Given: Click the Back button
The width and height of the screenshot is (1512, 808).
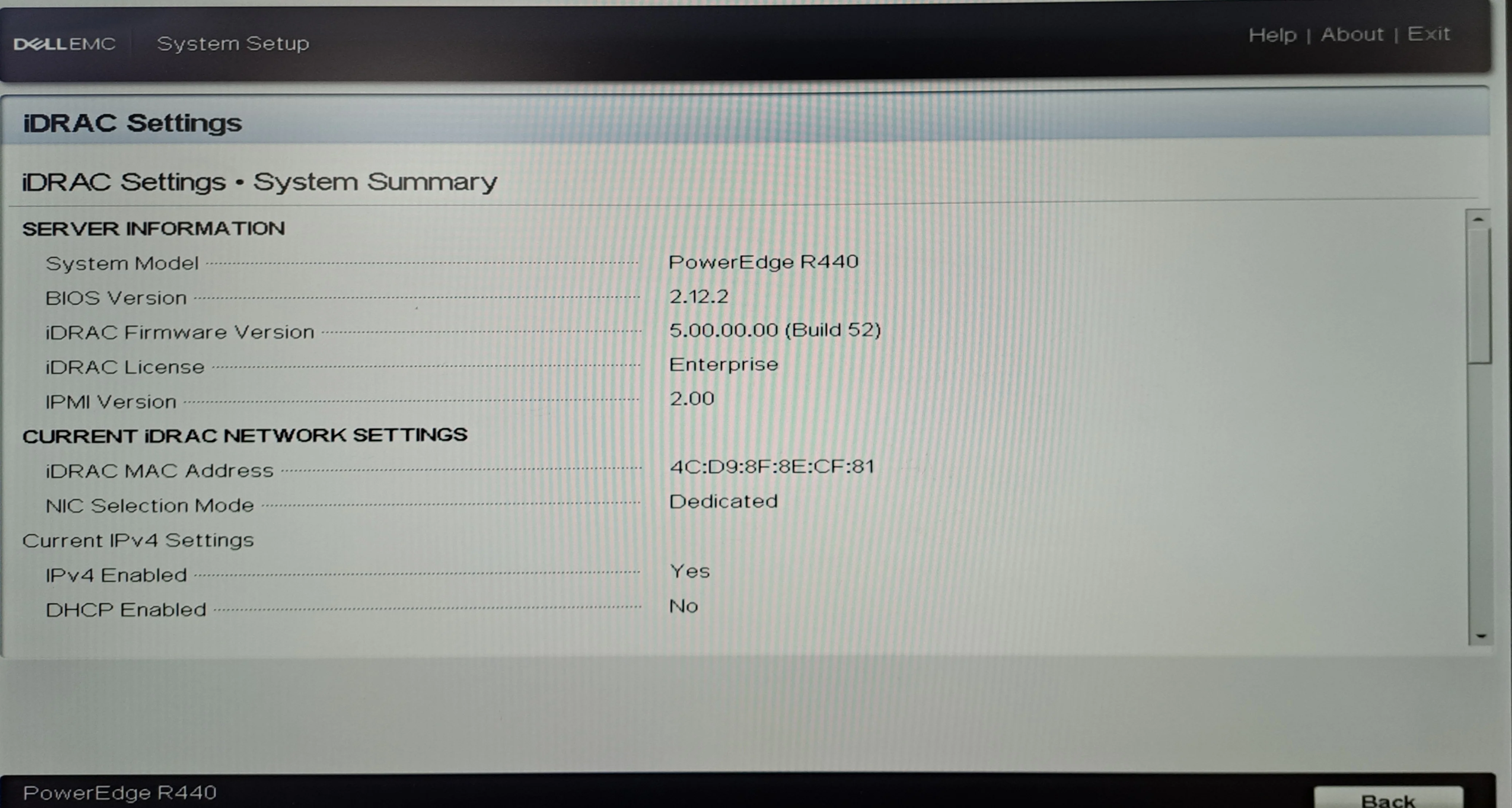Looking at the screenshot, I should click(1388, 797).
